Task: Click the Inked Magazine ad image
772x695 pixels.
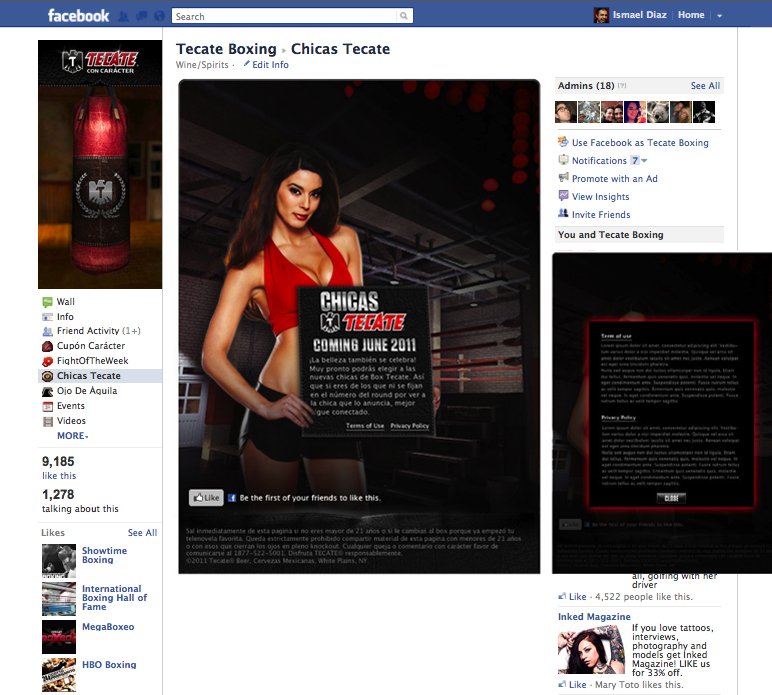Action: [x=591, y=649]
